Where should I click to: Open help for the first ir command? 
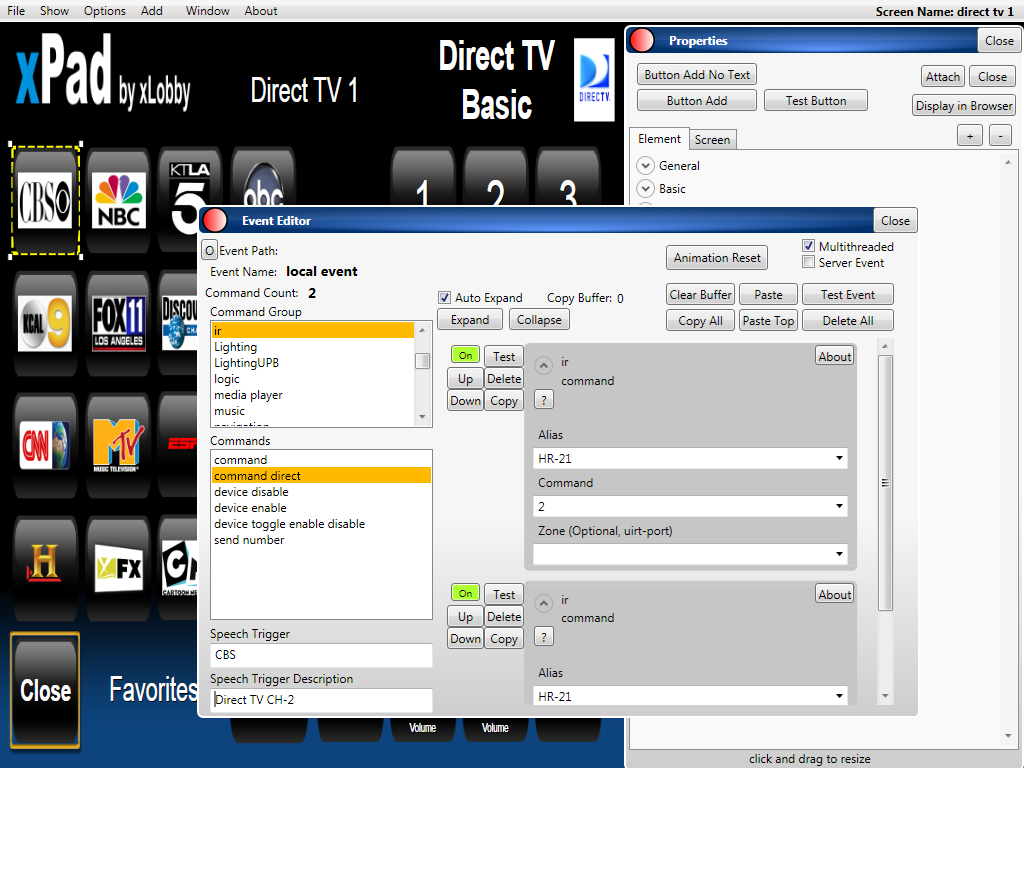(x=543, y=400)
